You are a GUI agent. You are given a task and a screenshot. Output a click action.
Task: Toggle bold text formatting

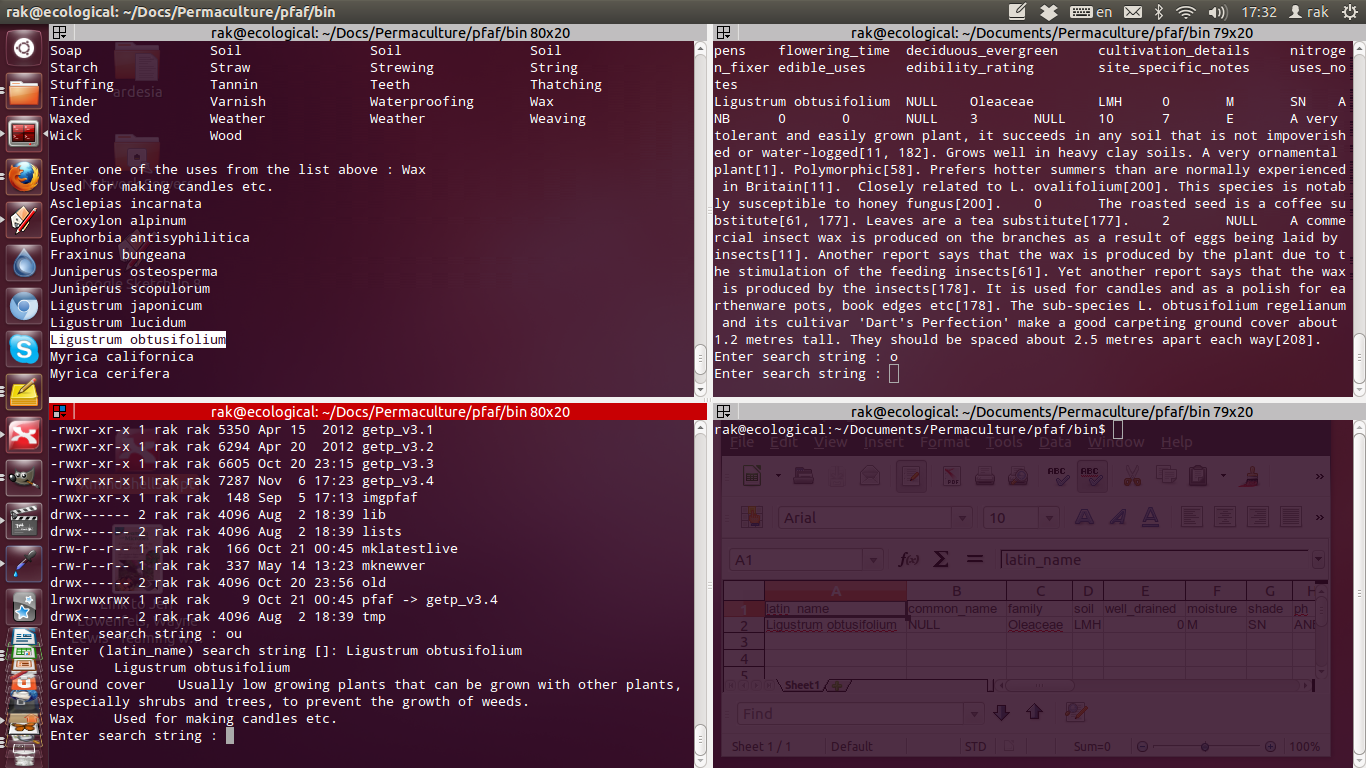1083,517
